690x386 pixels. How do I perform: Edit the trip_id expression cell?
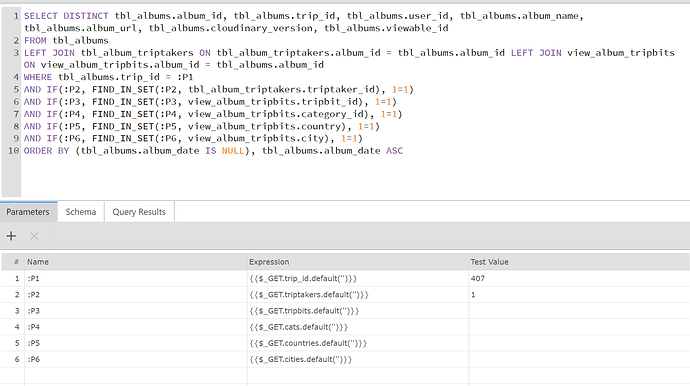coord(357,278)
